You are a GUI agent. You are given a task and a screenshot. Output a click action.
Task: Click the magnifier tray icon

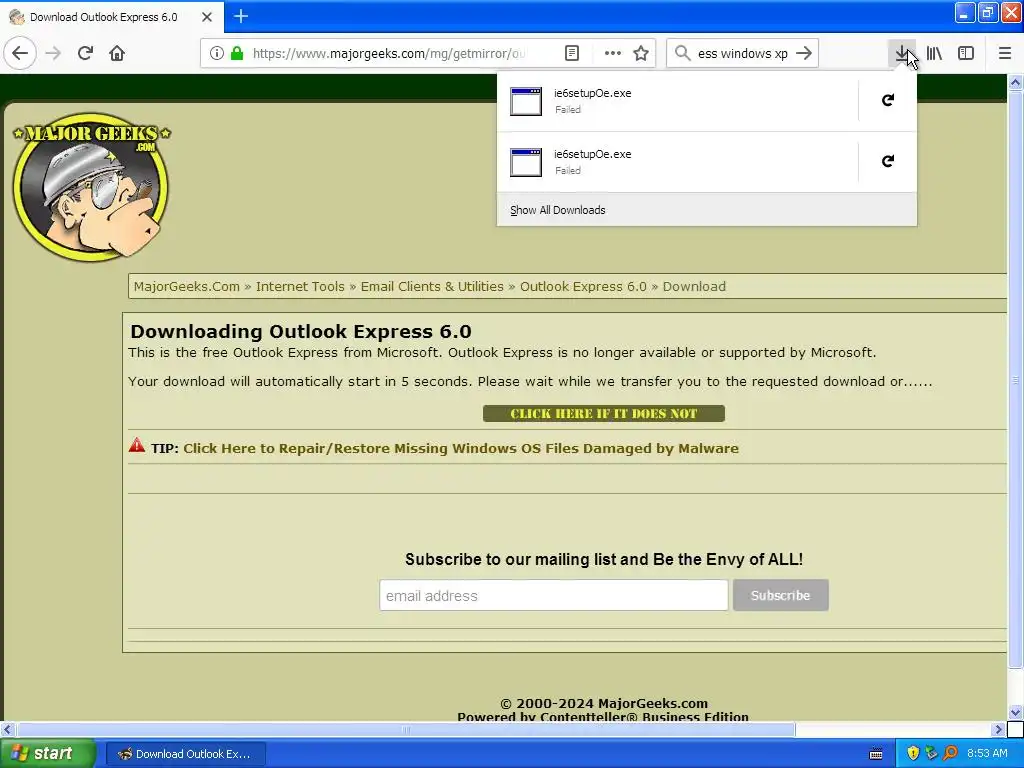[950, 754]
